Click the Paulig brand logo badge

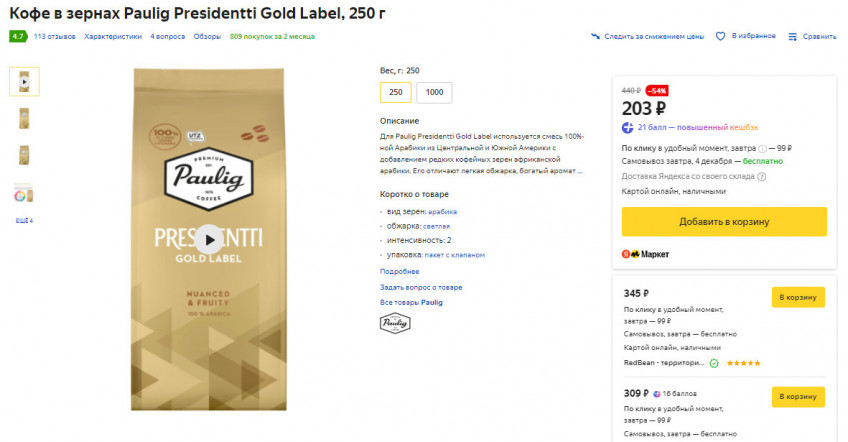(395, 323)
